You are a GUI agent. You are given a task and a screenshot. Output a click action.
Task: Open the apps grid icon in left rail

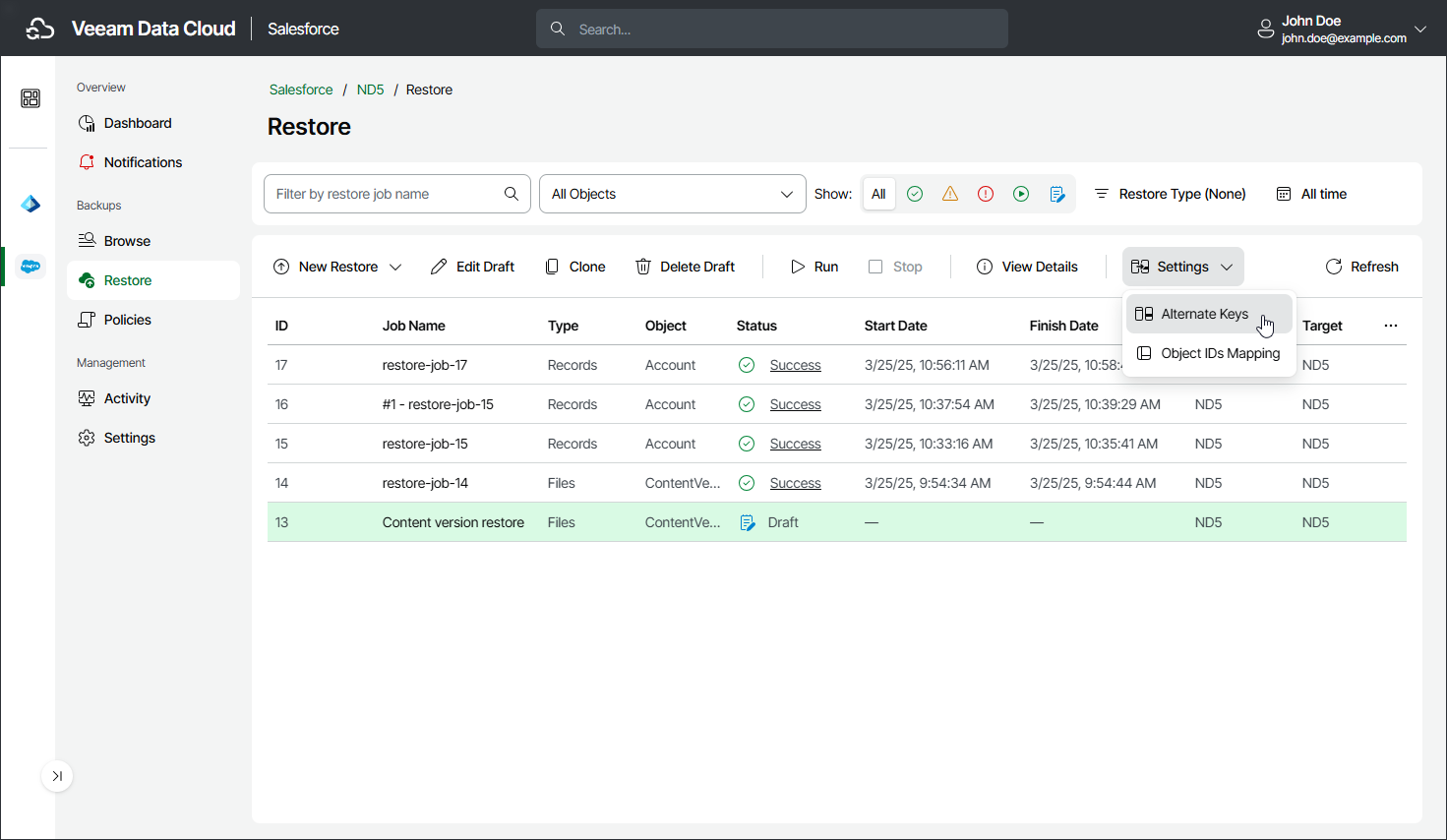tap(30, 98)
